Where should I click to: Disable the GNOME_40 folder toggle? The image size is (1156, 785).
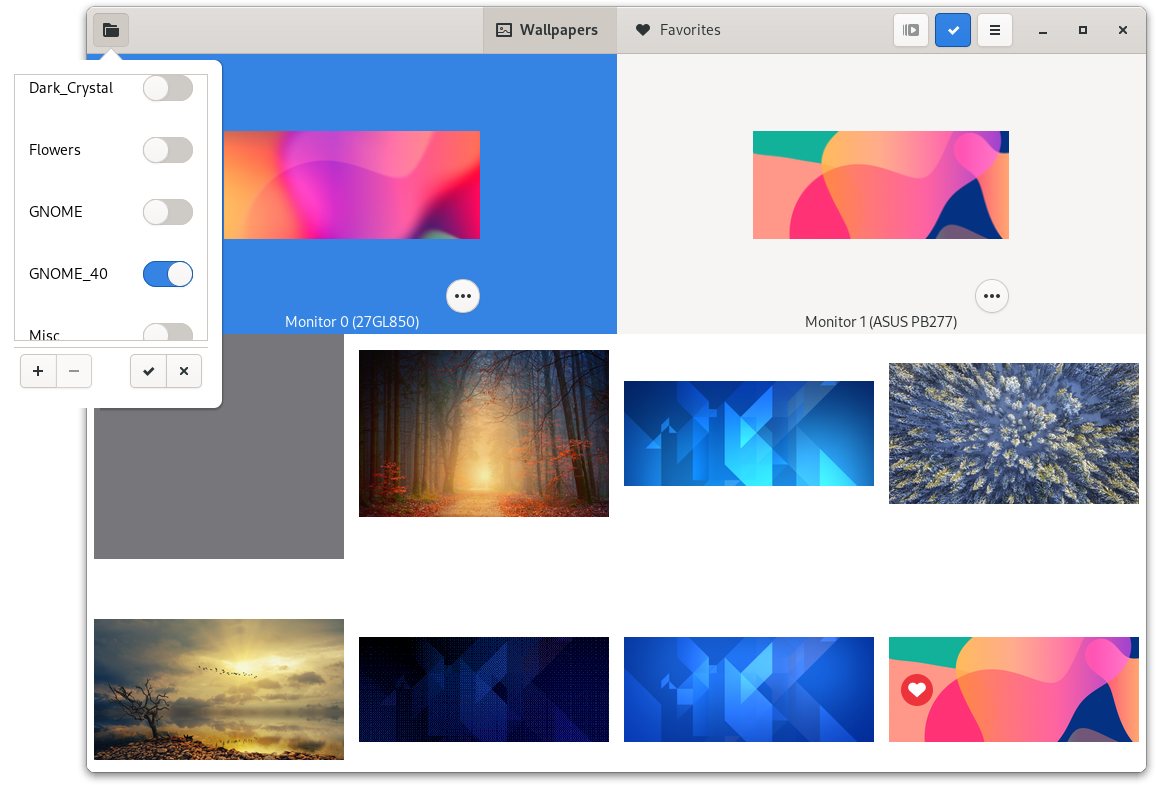coord(167,273)
